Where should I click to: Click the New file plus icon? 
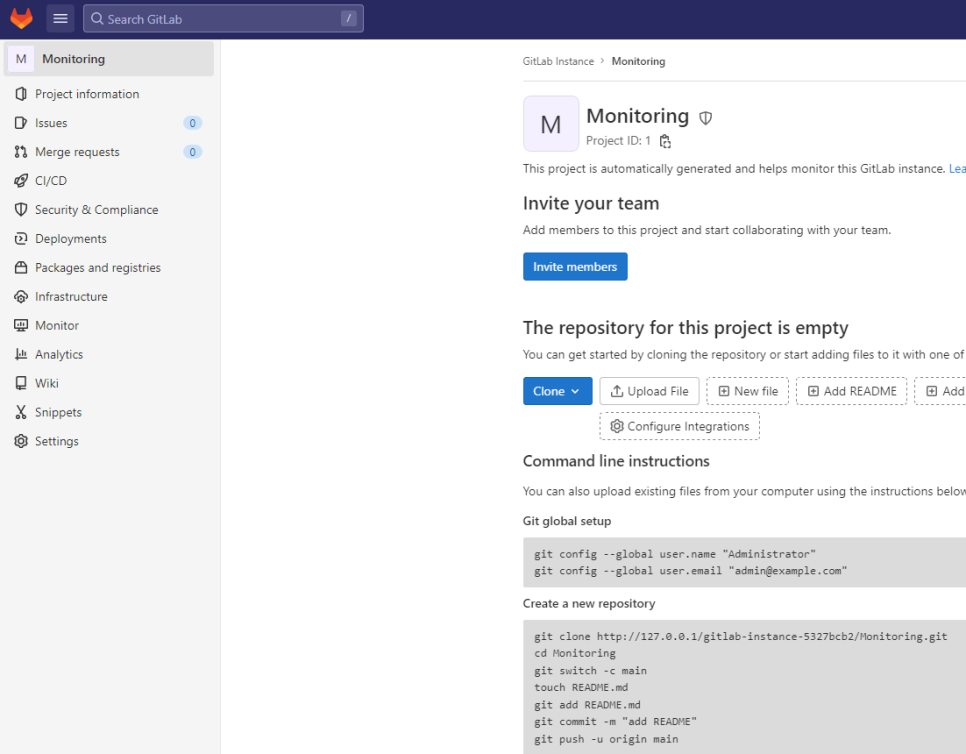click(724, 391)
